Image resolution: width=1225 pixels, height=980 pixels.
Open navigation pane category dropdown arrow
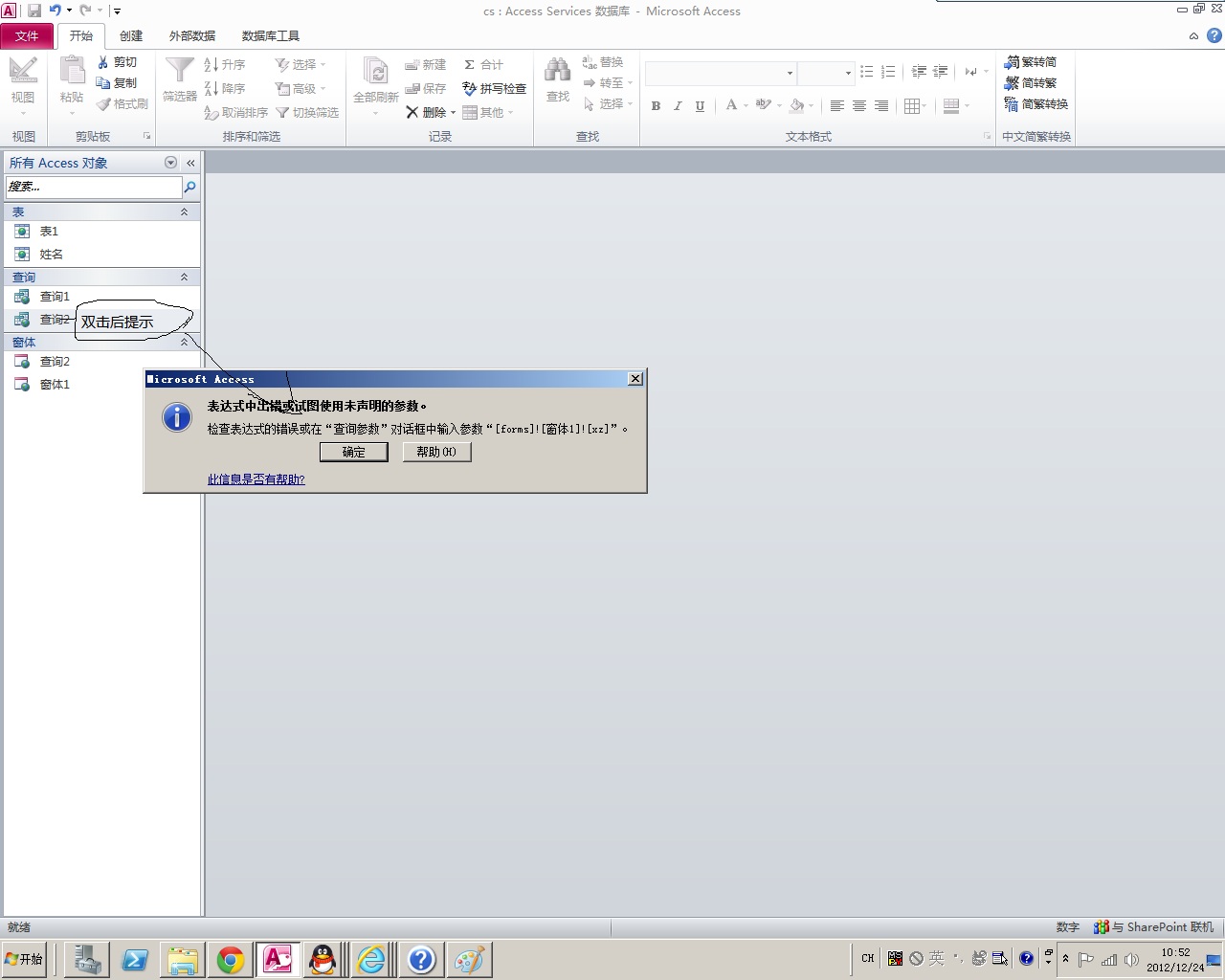click(x=170, y=163)
